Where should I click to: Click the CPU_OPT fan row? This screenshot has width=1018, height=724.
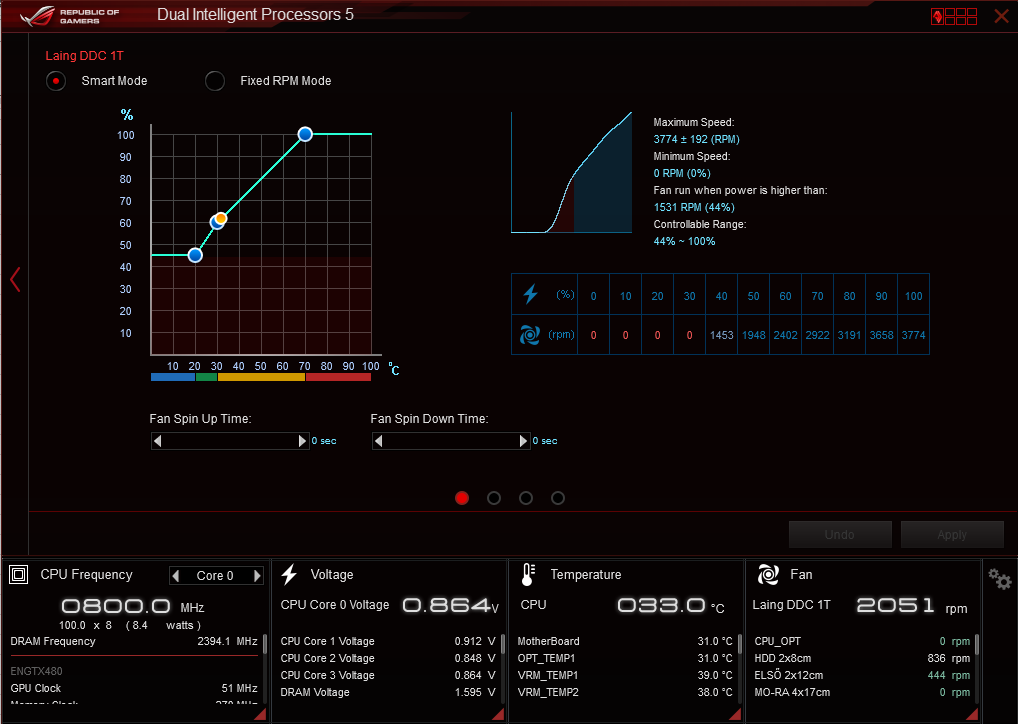(x=862, y=641)
